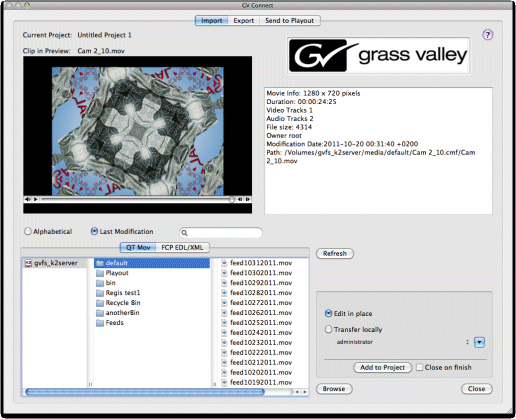Screen dimensions: 516x419
Task: Play the clip with the play button
Action: click(35, 199)
